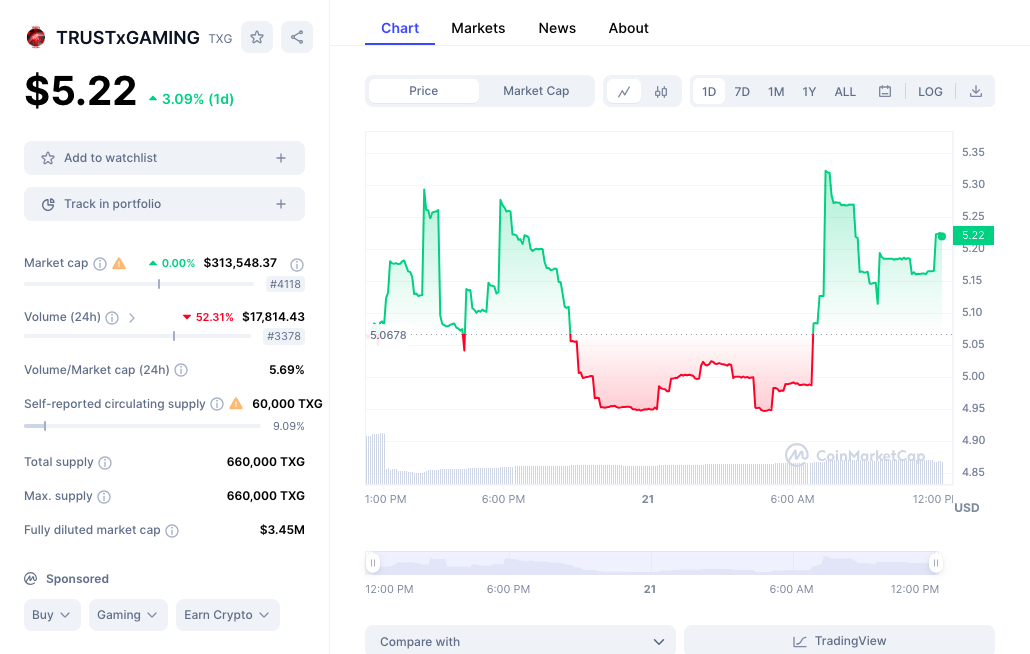The height and width of the screenshot is (654, 1030).
Task: Click the $3.45M fully diluted value
Action: tap(282, 530)
